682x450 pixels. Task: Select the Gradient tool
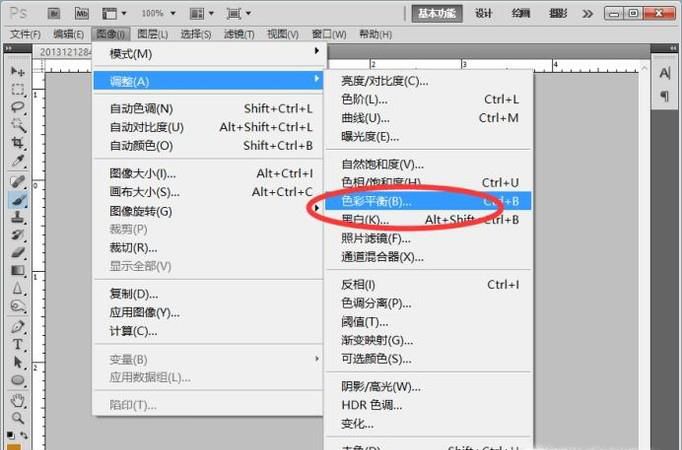pos(17,270)
